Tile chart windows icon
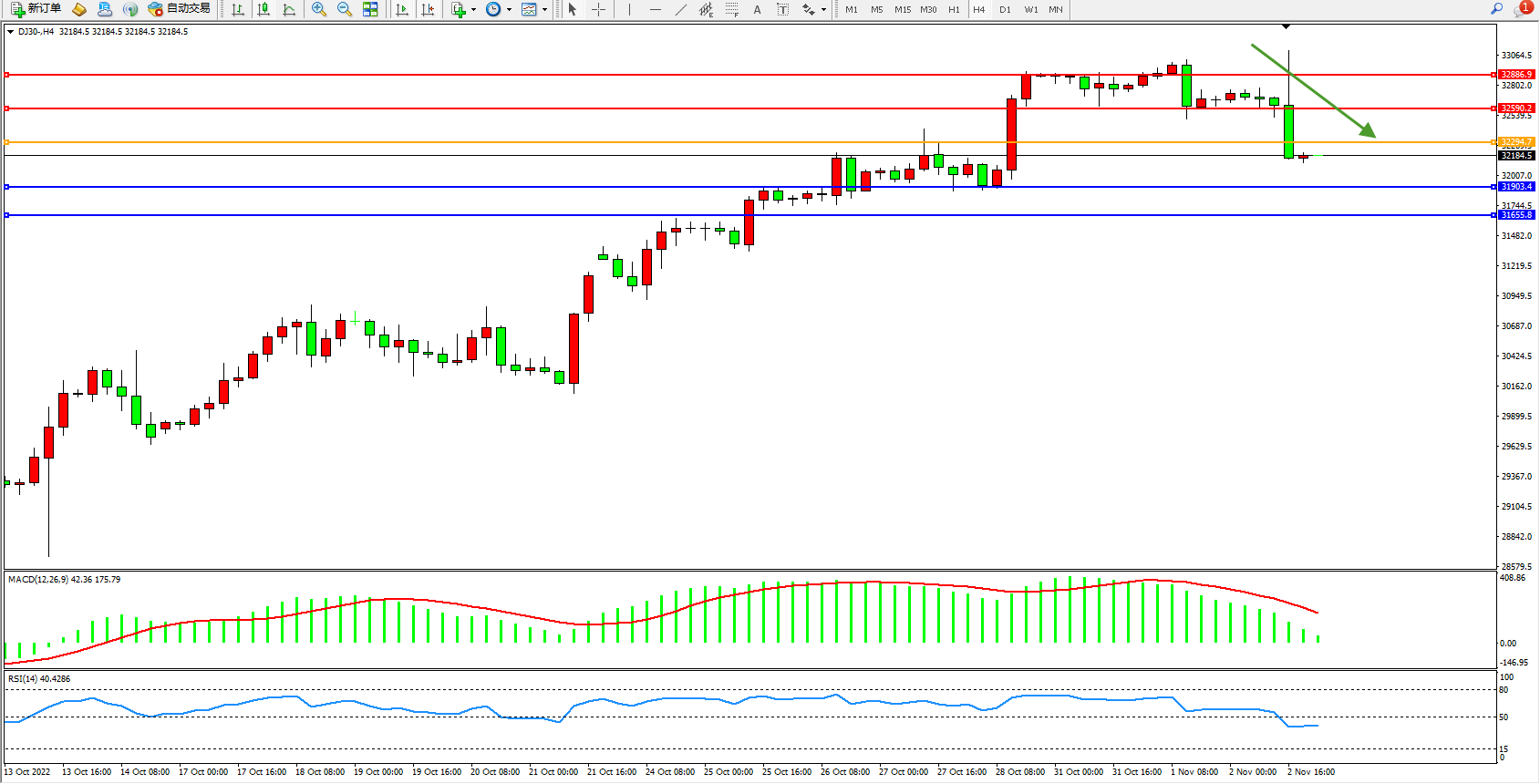Image resolution: width=1540 pixels, height=784 pixels. 370,9
